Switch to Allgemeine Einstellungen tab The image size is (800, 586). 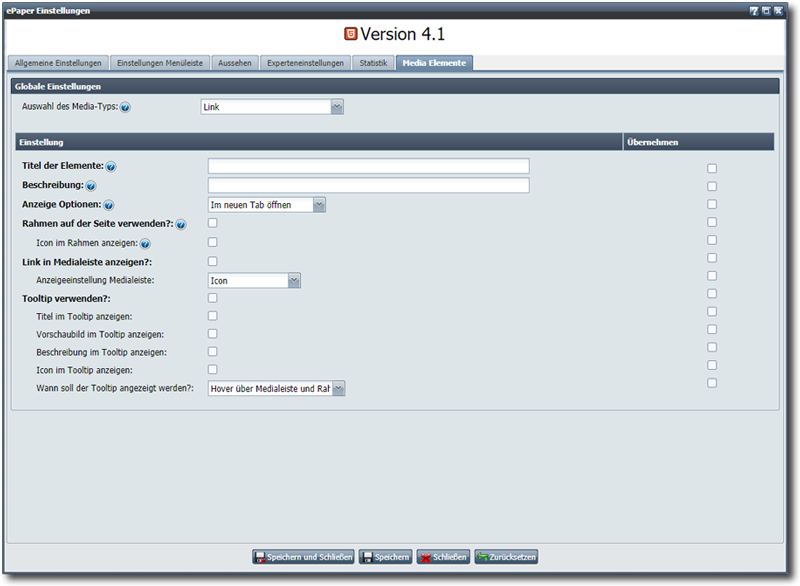click(x=58, y=63)
